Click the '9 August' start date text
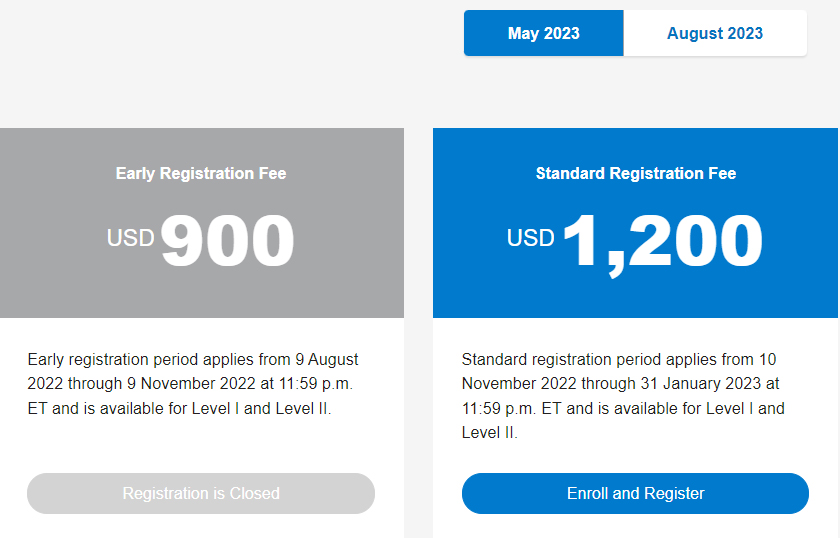This screenshot has height=538, width=840. pyautogui.click(x=326, y=359)
